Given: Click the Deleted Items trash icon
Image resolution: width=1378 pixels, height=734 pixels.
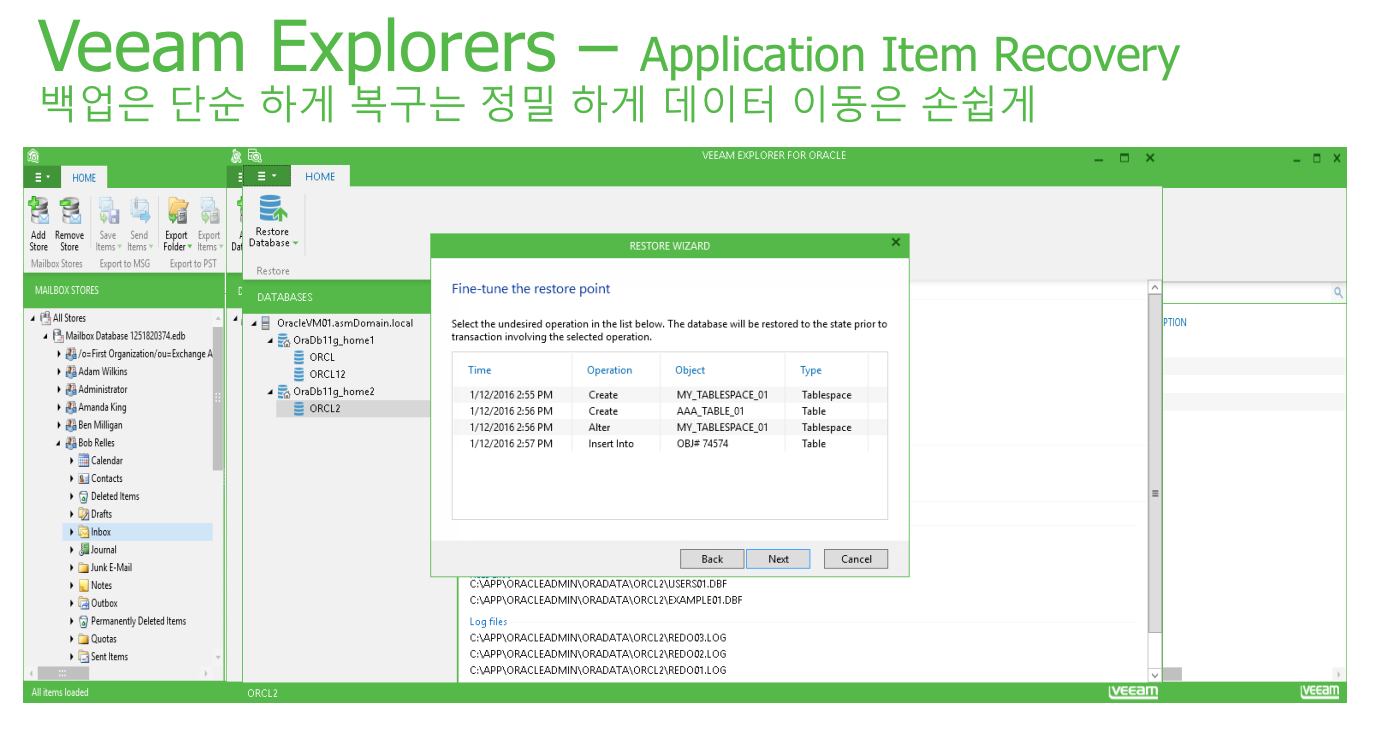Looking at the screenshot, I should click(84, 497).
